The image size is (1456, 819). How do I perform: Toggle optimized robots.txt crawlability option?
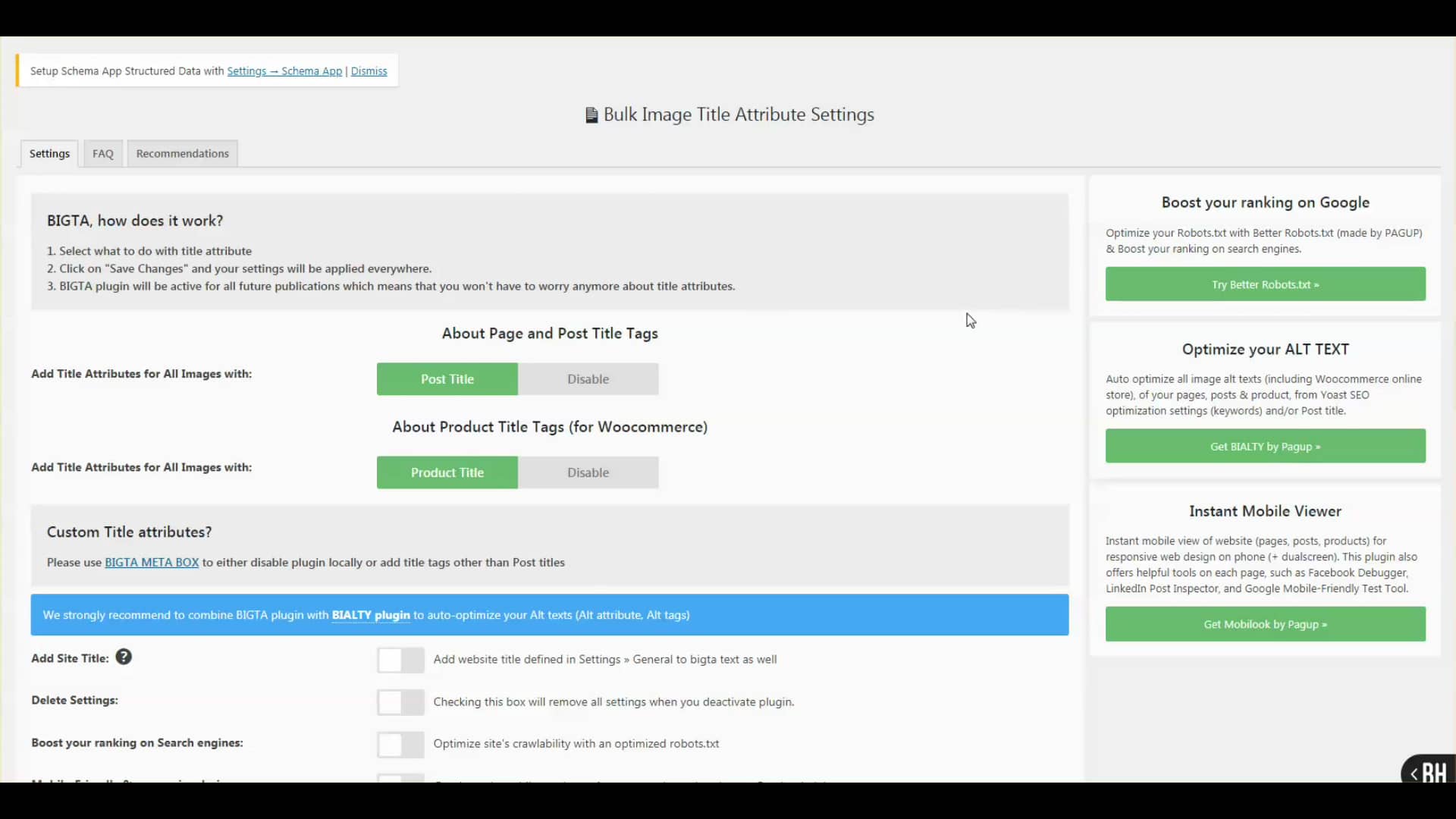coord(400,744)
